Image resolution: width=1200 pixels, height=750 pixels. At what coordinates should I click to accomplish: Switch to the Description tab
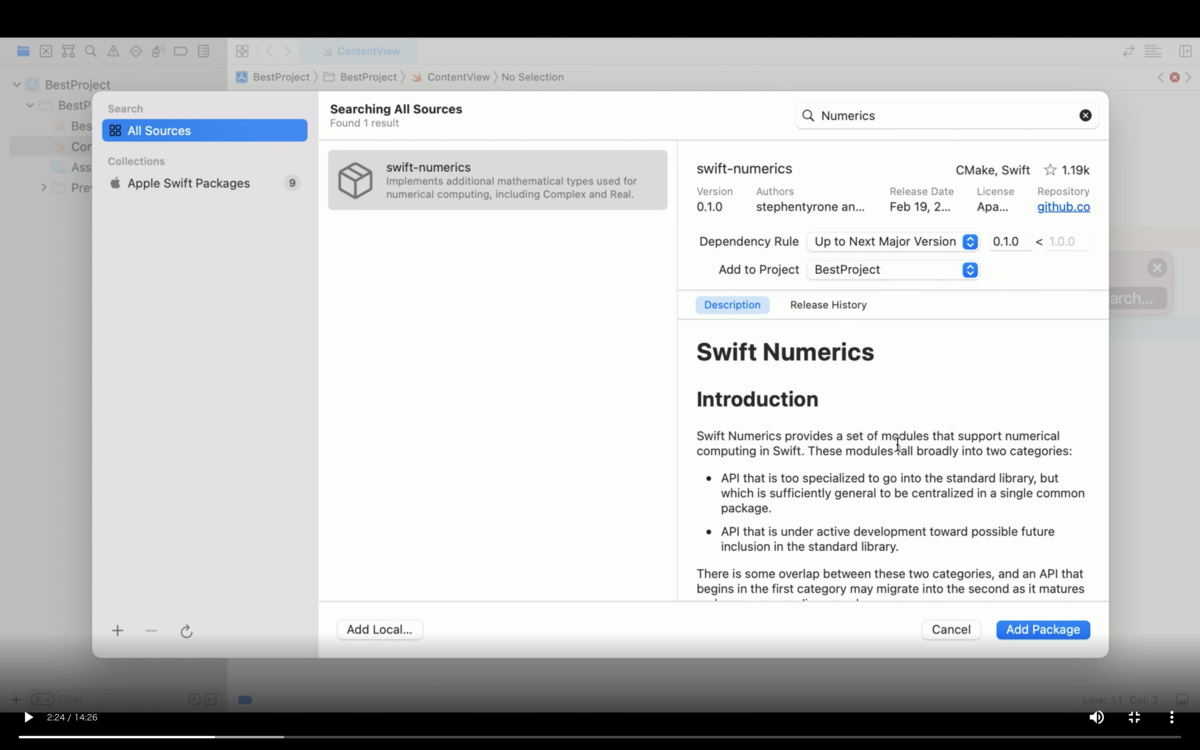(732, 305)
